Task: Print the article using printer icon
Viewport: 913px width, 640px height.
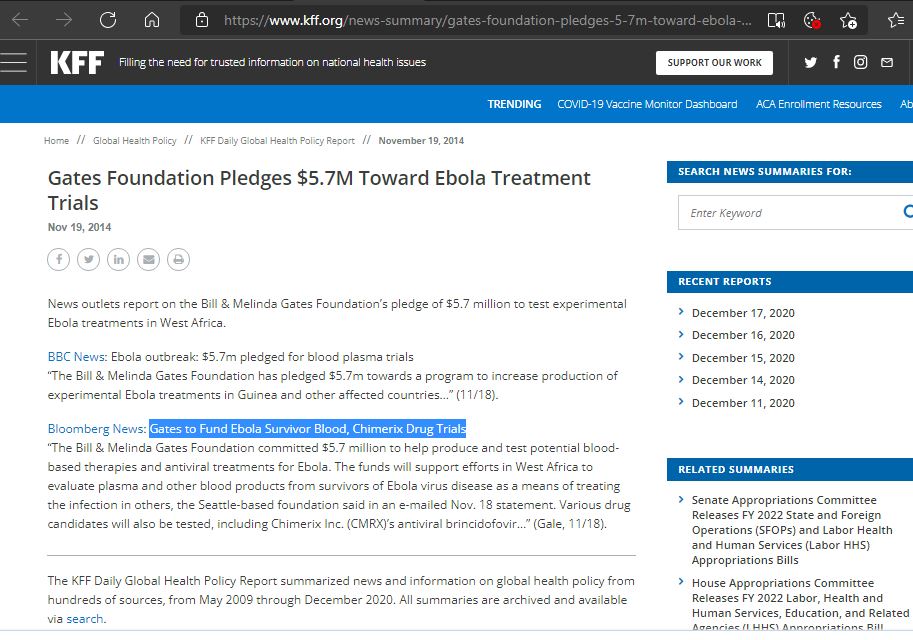Action: (179, 259)
